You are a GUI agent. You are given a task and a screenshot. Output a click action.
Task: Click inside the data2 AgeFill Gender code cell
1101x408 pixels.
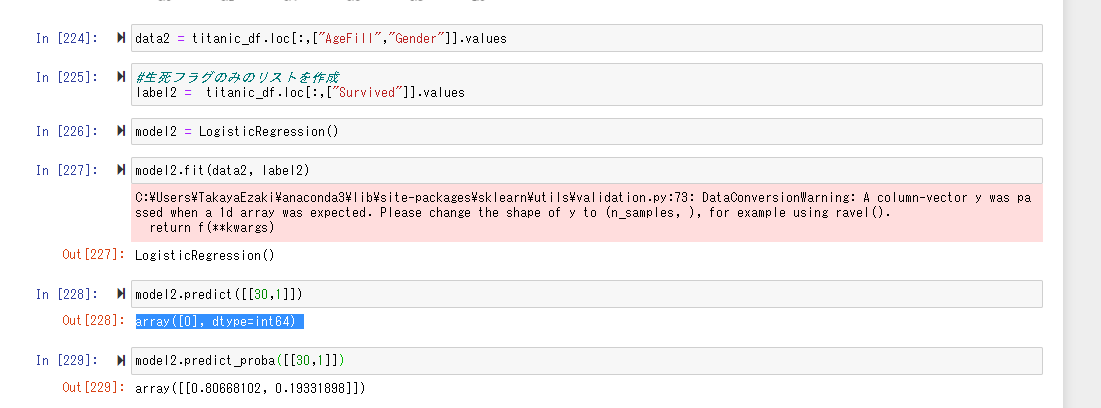(600, 39)
